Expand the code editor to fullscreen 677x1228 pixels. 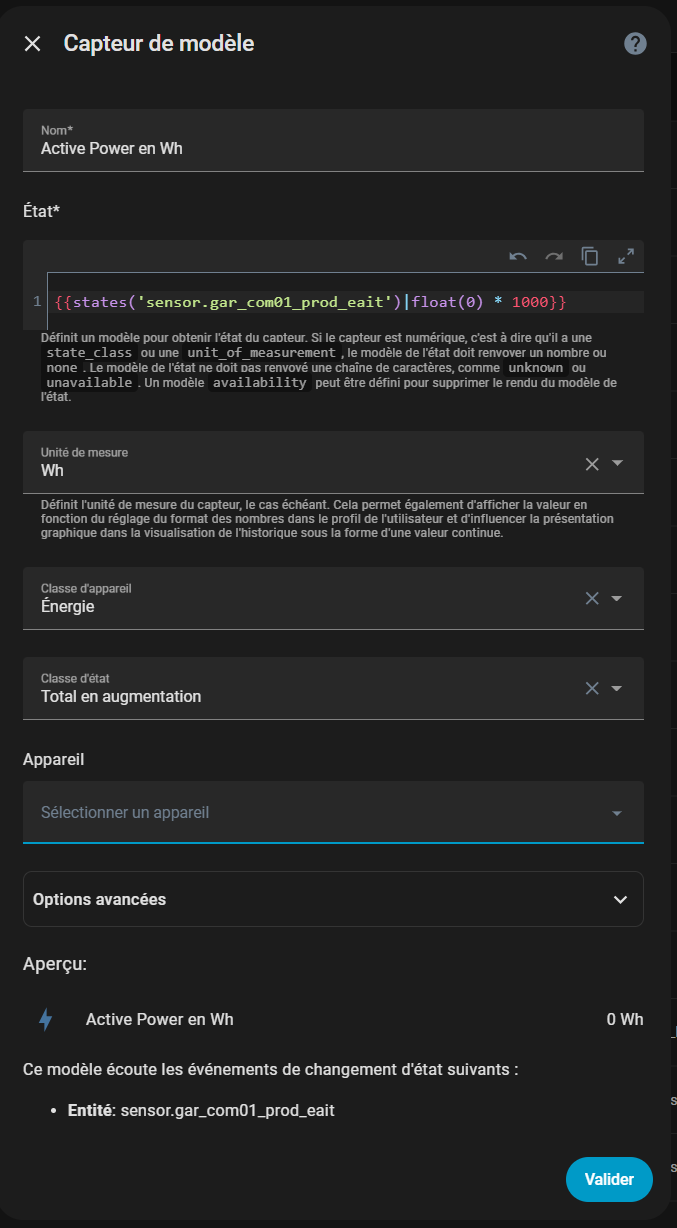(626, 256)
